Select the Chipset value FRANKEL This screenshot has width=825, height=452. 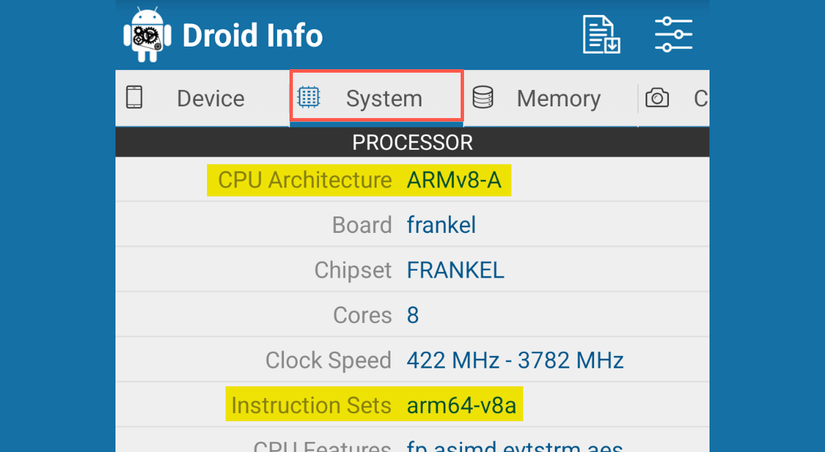pos(455,270)
